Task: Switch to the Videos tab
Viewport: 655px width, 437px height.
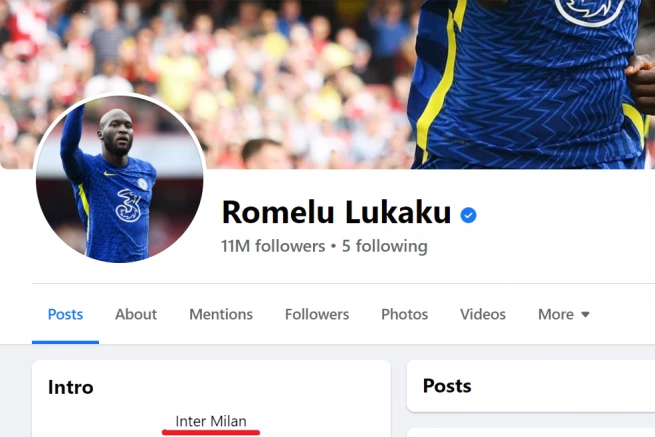Action: tap(483, 314)
